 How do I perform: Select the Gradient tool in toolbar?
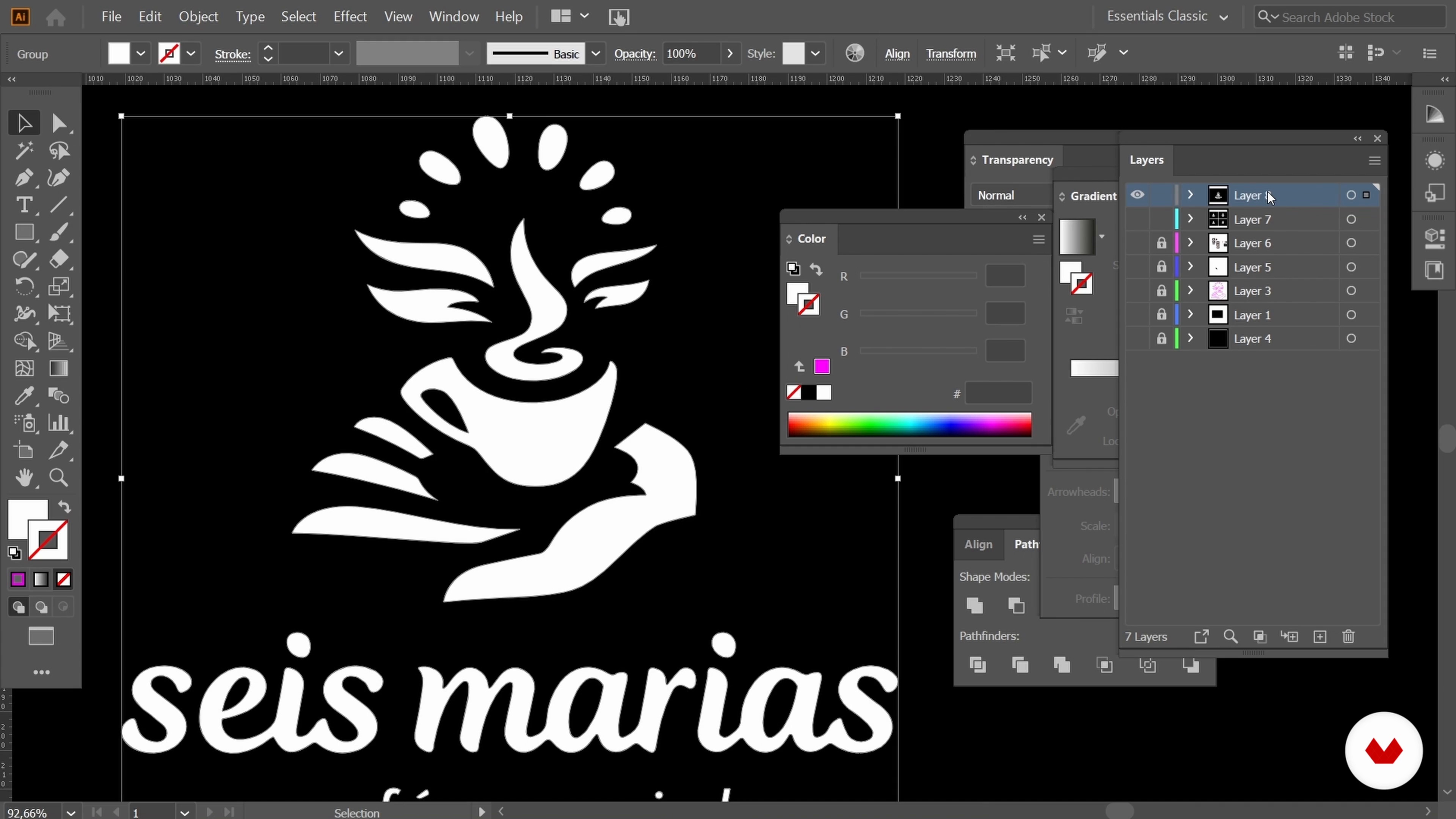(x=59, y=369)
